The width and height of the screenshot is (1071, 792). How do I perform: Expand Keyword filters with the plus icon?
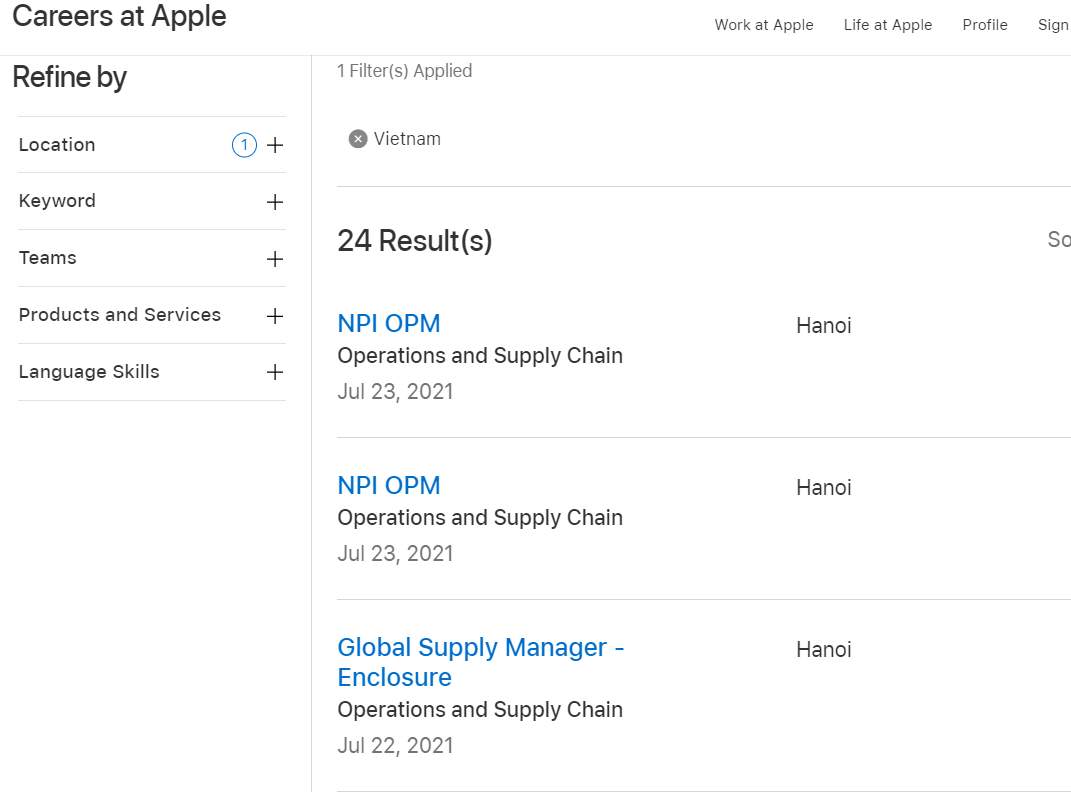(x=275, y=202)
